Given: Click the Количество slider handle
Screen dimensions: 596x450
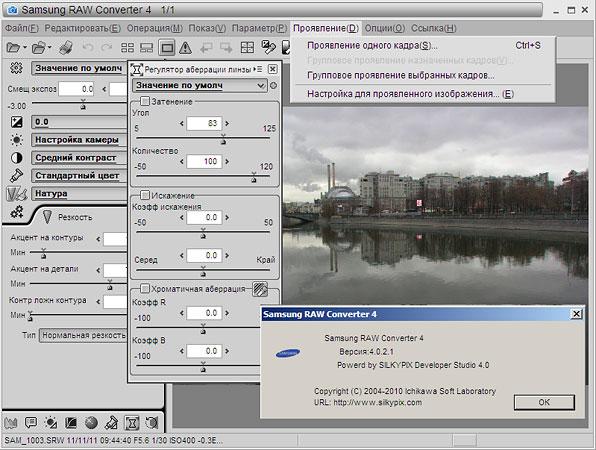Looking at the screenshot, I should [254, 177].
